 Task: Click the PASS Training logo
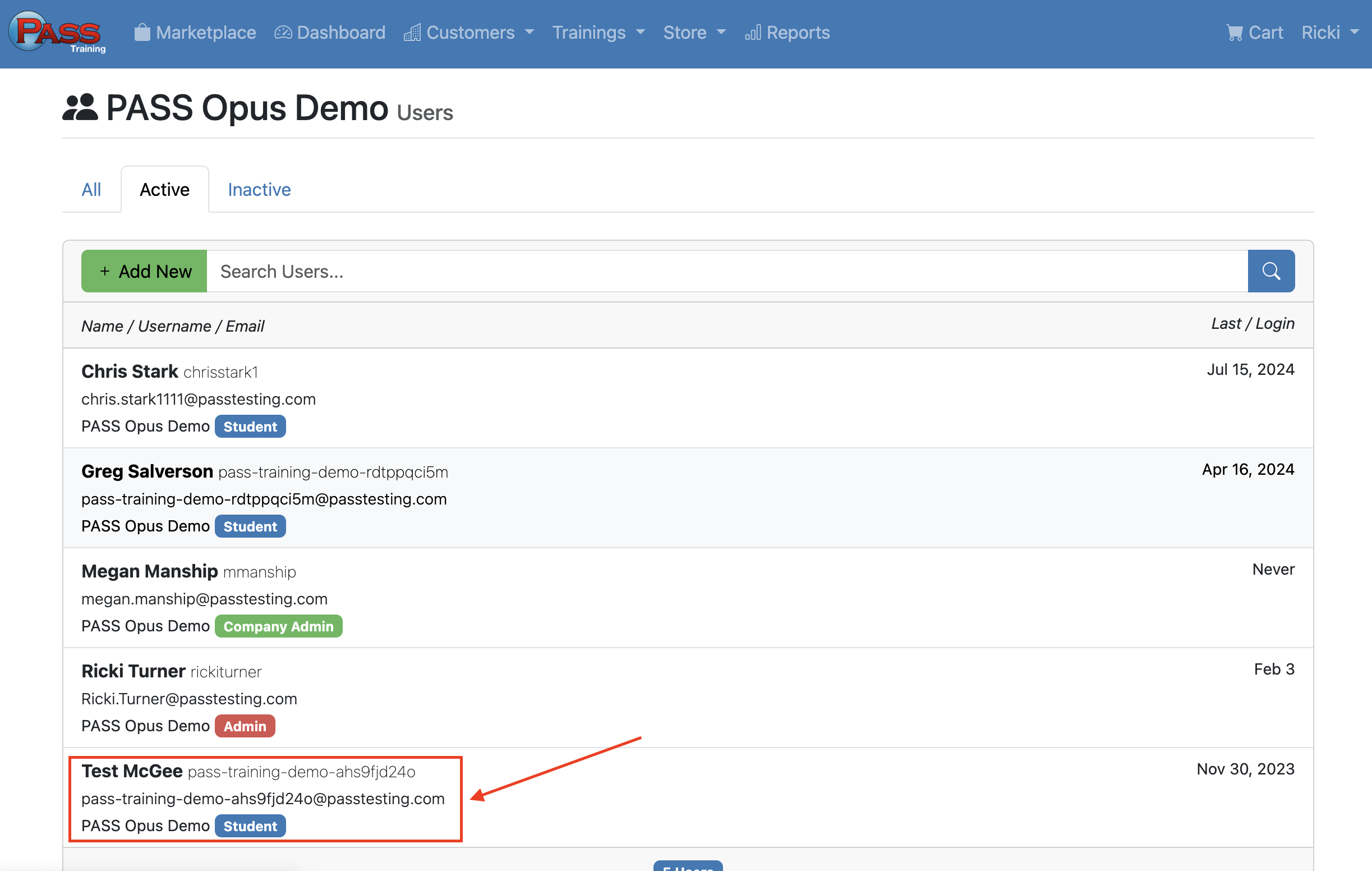57,33
